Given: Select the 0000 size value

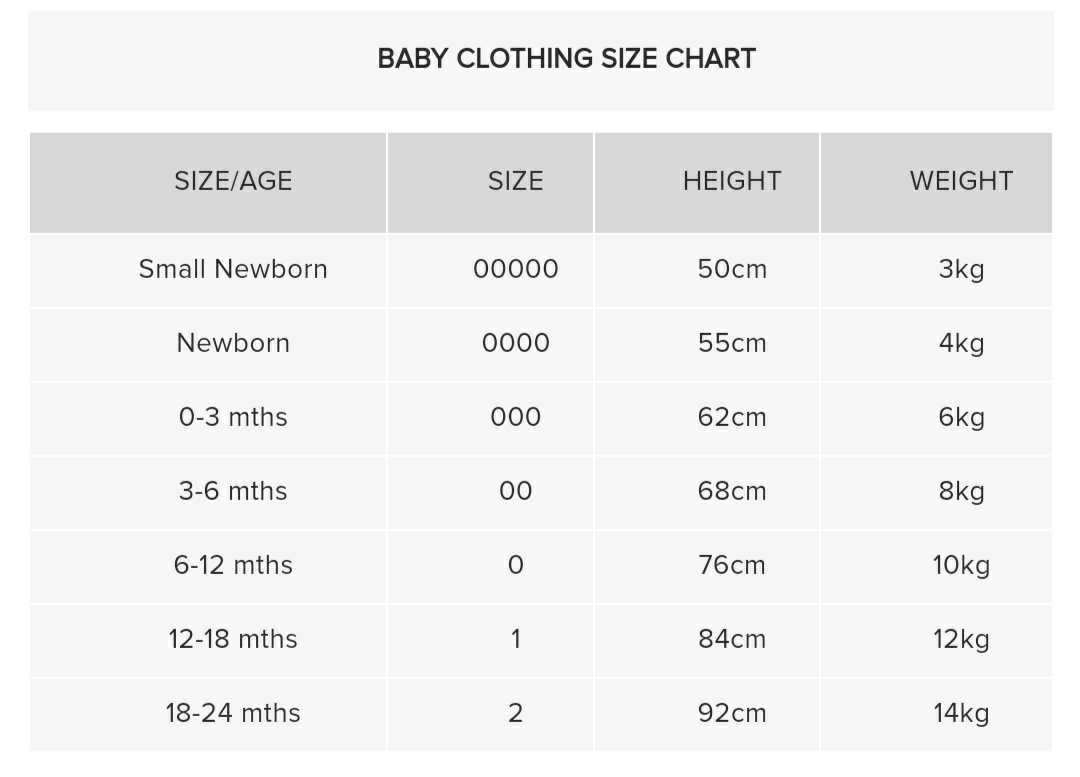Looking at the screenshot, I should pyautogui.click(x=515, y=343).
